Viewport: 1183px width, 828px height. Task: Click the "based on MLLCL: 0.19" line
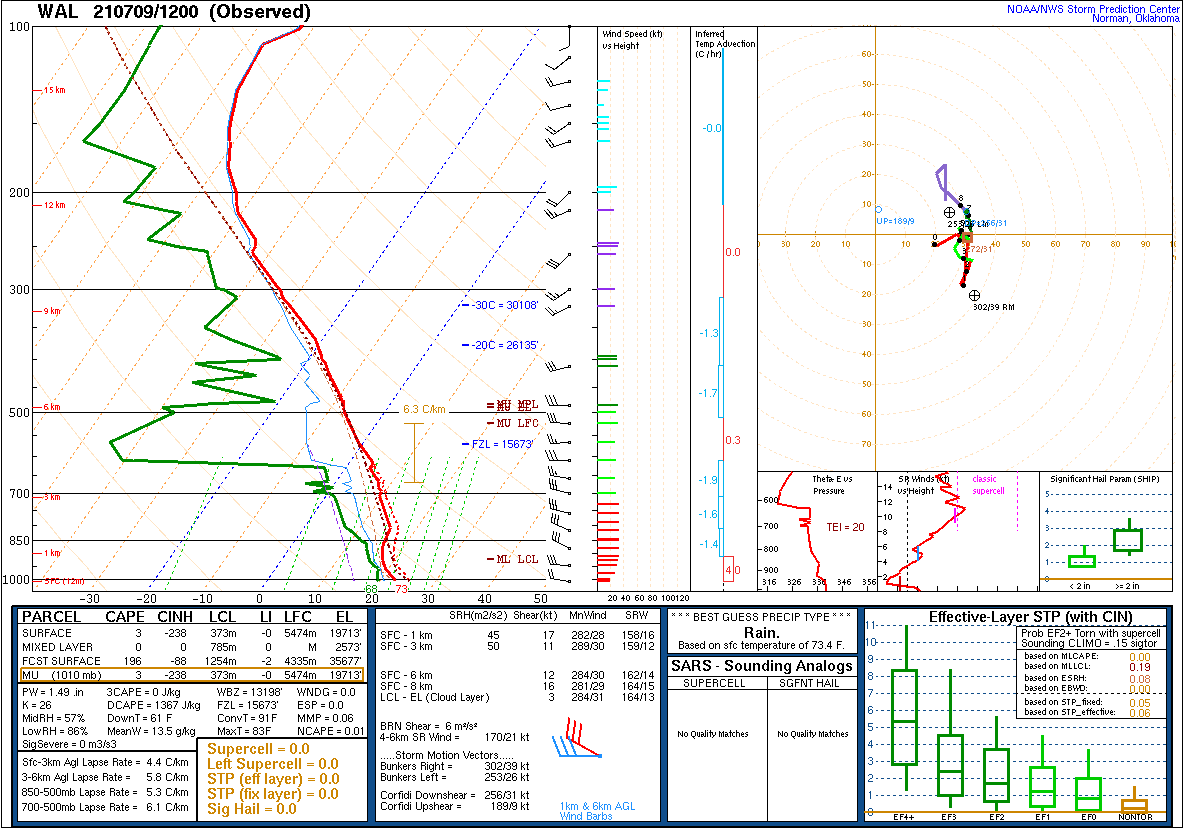tap(1087, 666)
